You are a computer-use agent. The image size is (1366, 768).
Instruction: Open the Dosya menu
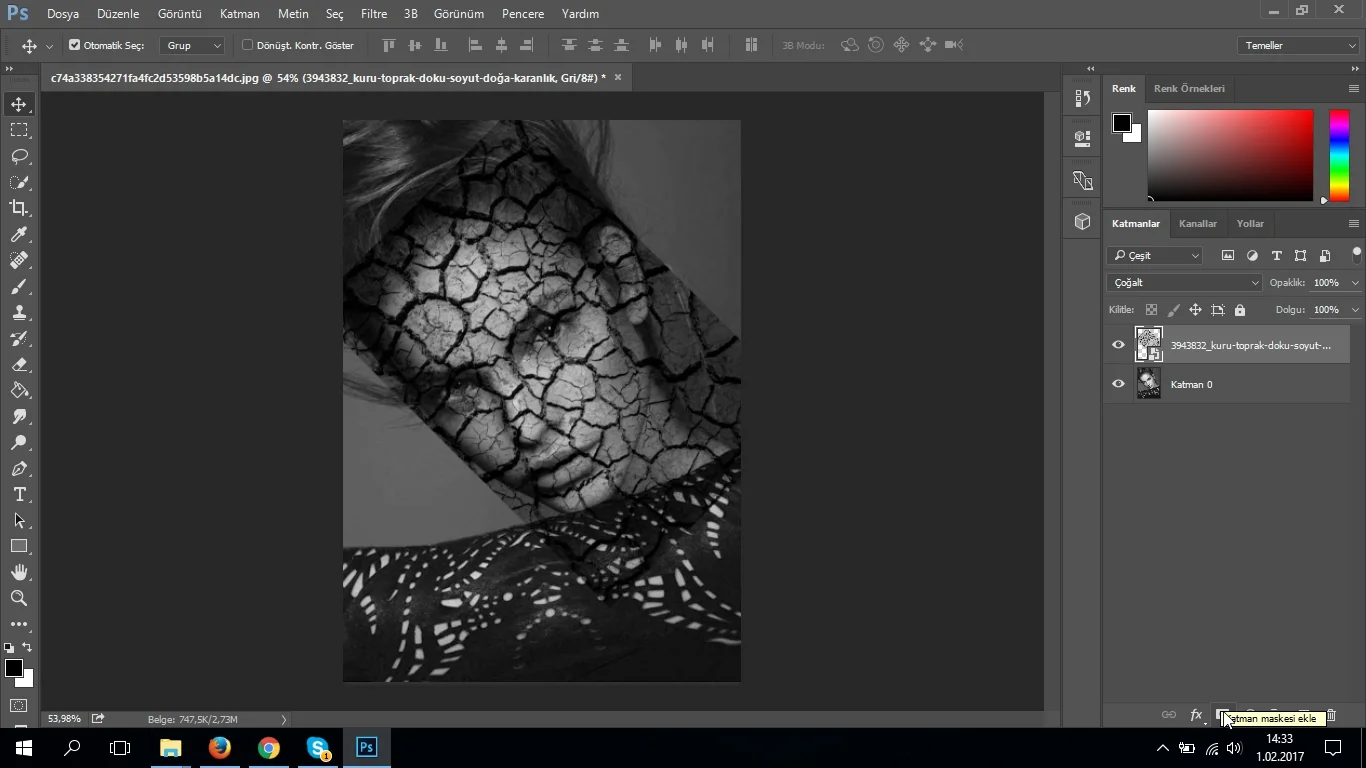click(x=63, y=14)
